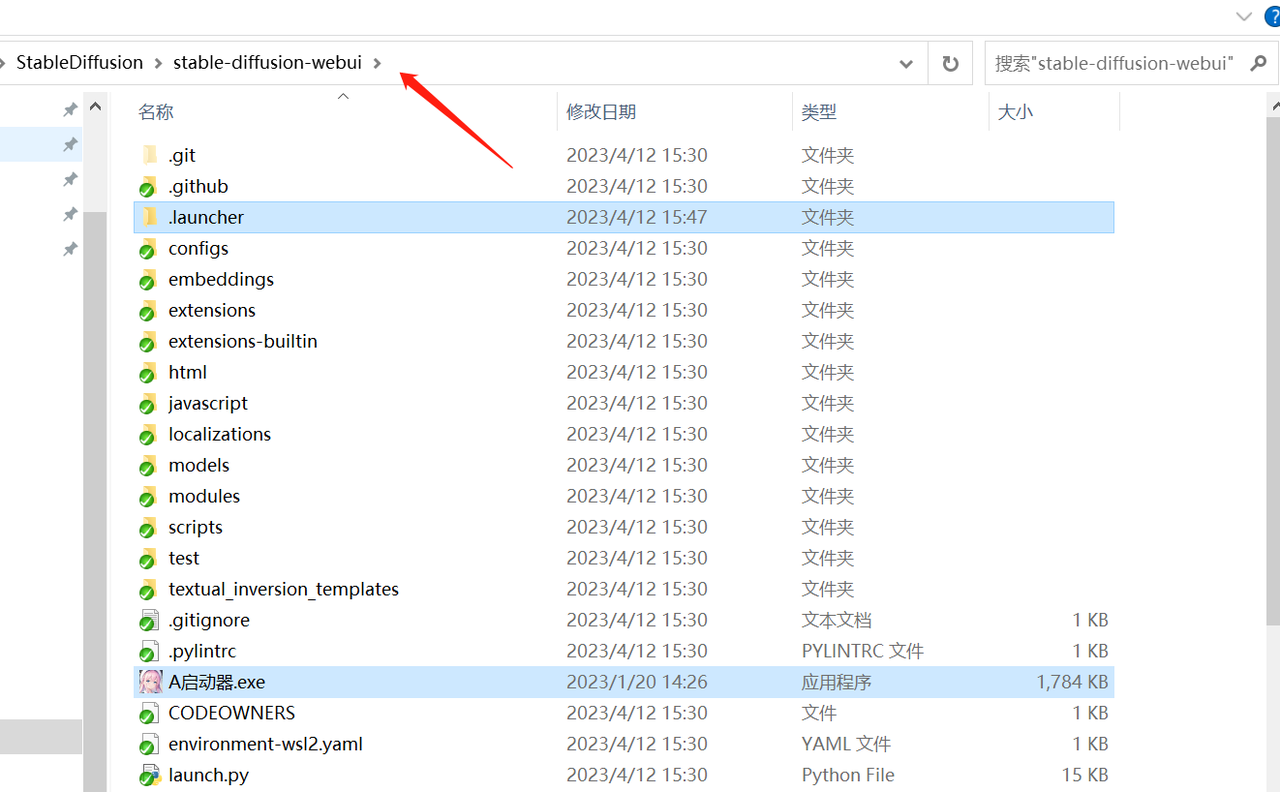Click the file list scroll-up arrow
The width and height of the screenshot is (1280, 792).
[1274, 106]
